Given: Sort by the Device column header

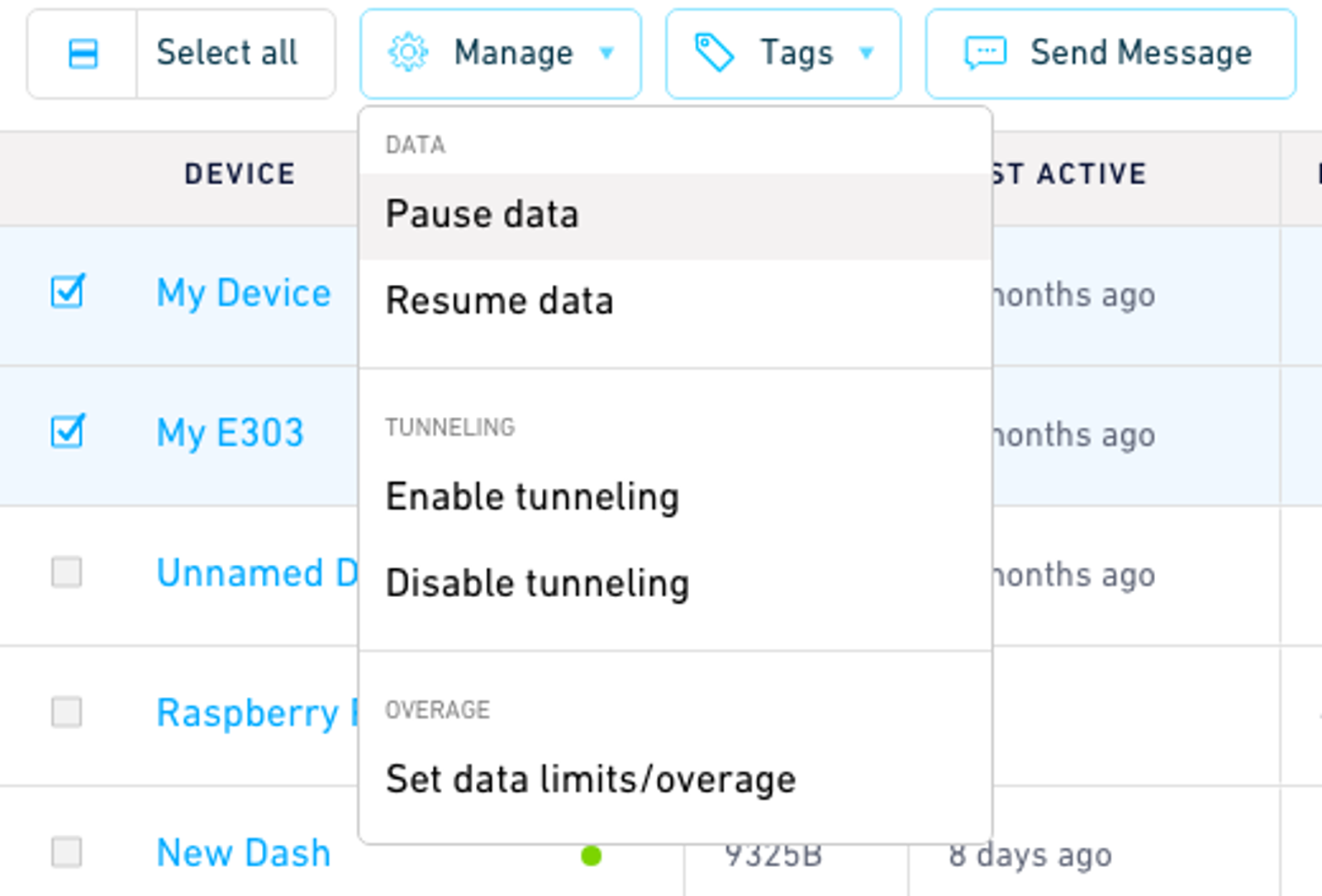Looking at the screenshot, I should 240,174.
